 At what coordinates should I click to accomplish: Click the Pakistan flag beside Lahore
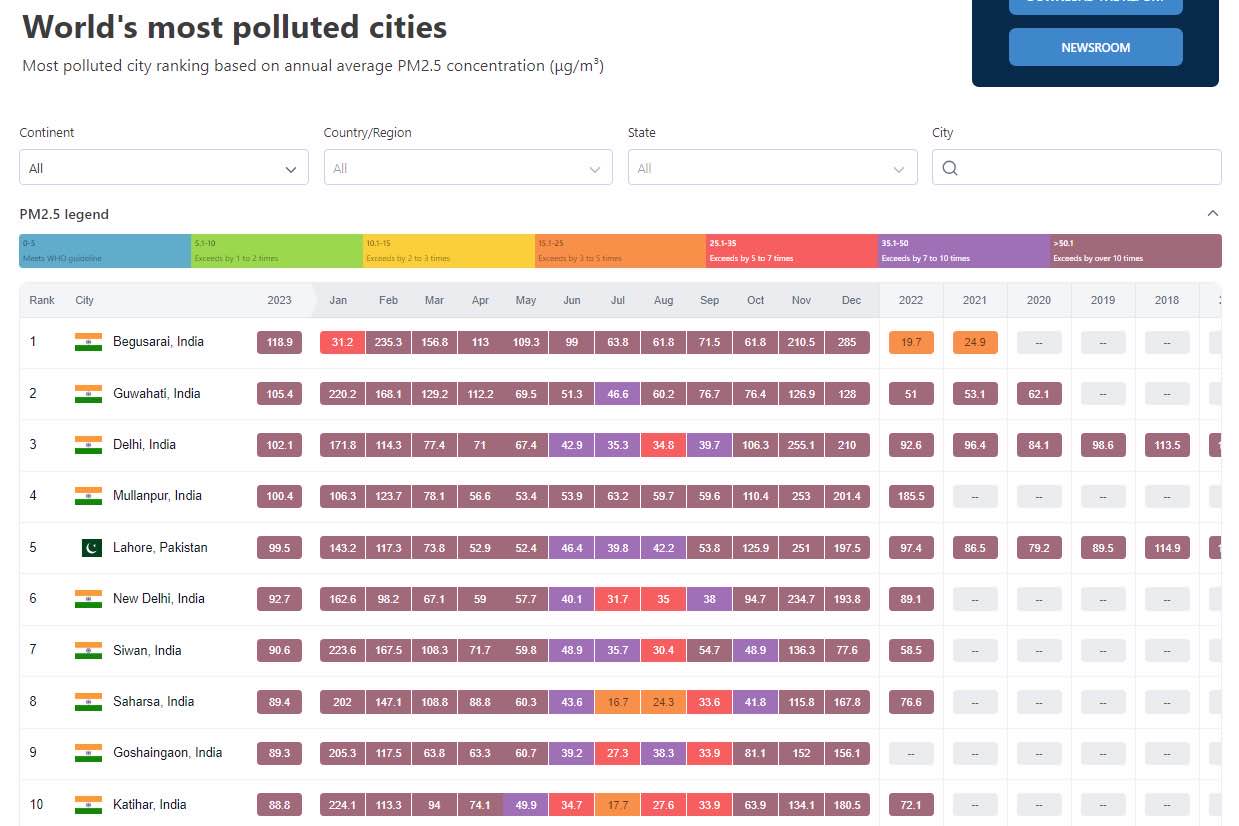91,548
